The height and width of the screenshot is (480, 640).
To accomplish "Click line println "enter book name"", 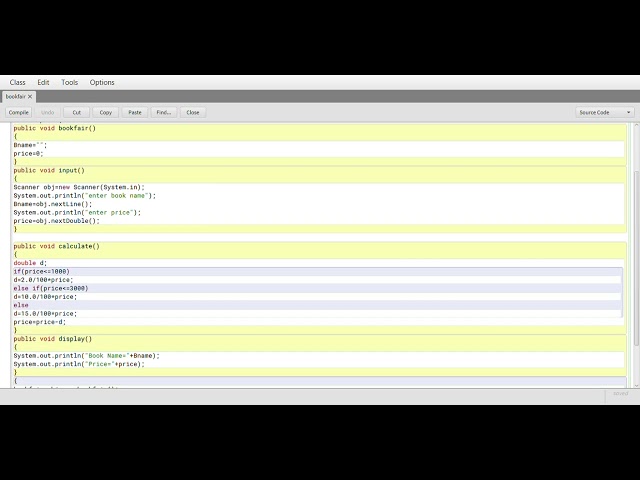I will (84, 196).
